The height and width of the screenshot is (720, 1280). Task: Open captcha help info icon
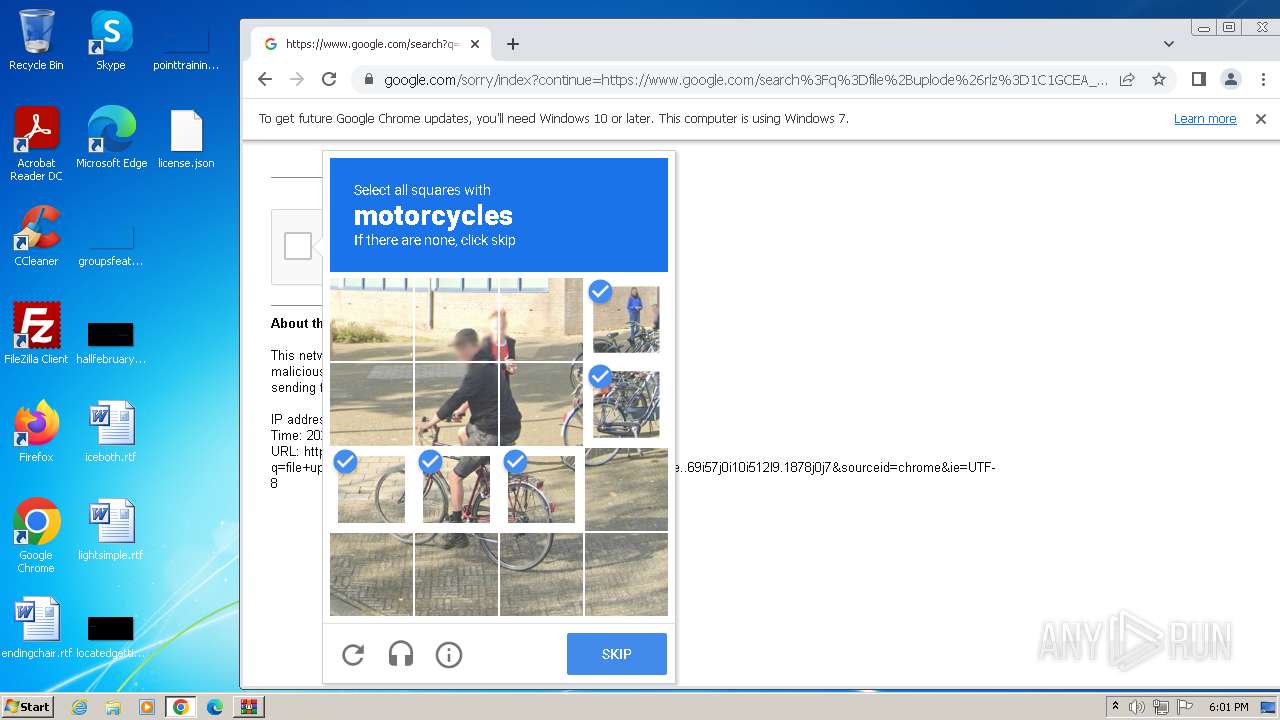[449, 655]
